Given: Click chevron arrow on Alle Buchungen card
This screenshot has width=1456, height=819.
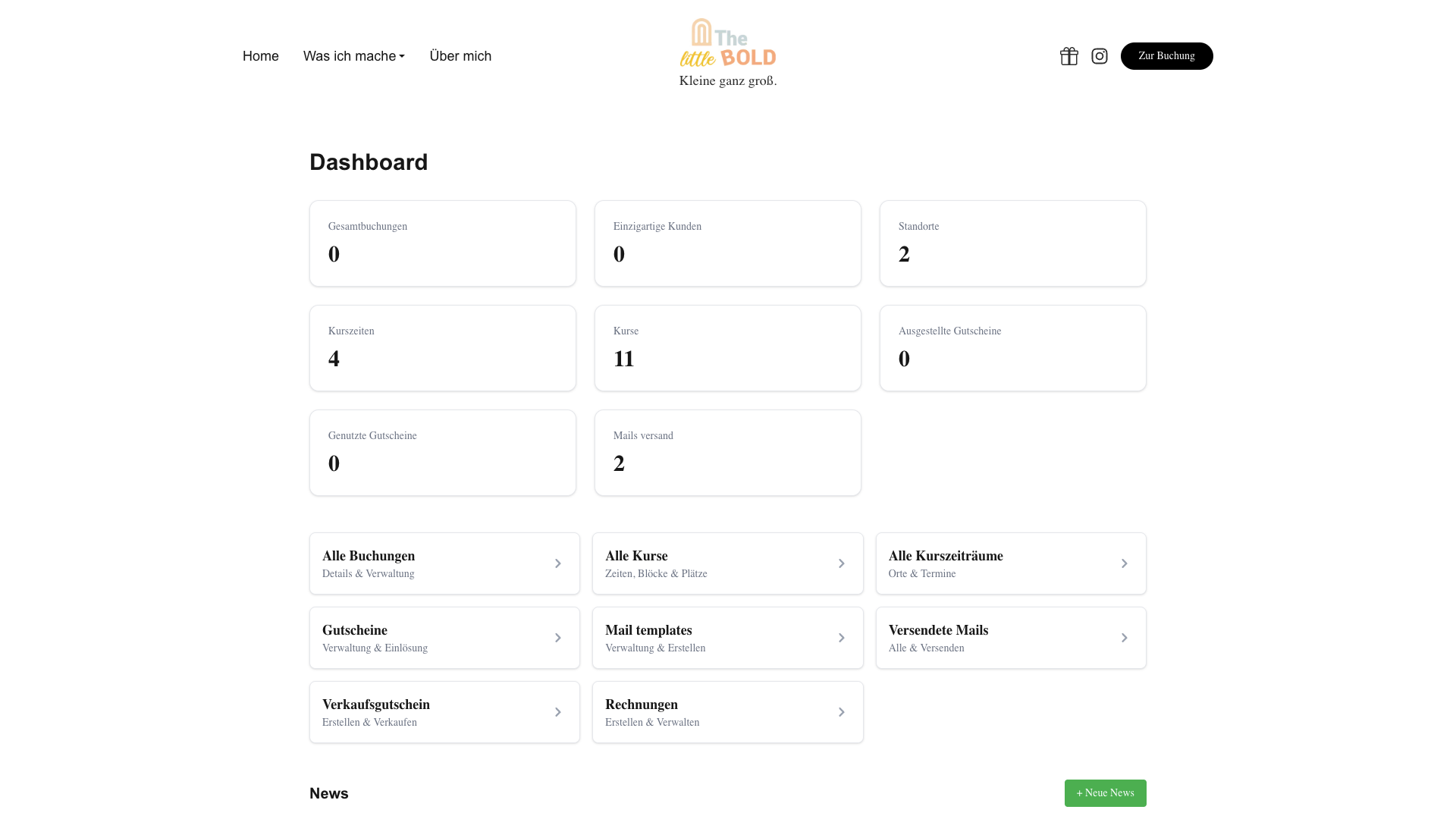Looking at the screenshot, I should pyautogui.click(x=557, y=563).
